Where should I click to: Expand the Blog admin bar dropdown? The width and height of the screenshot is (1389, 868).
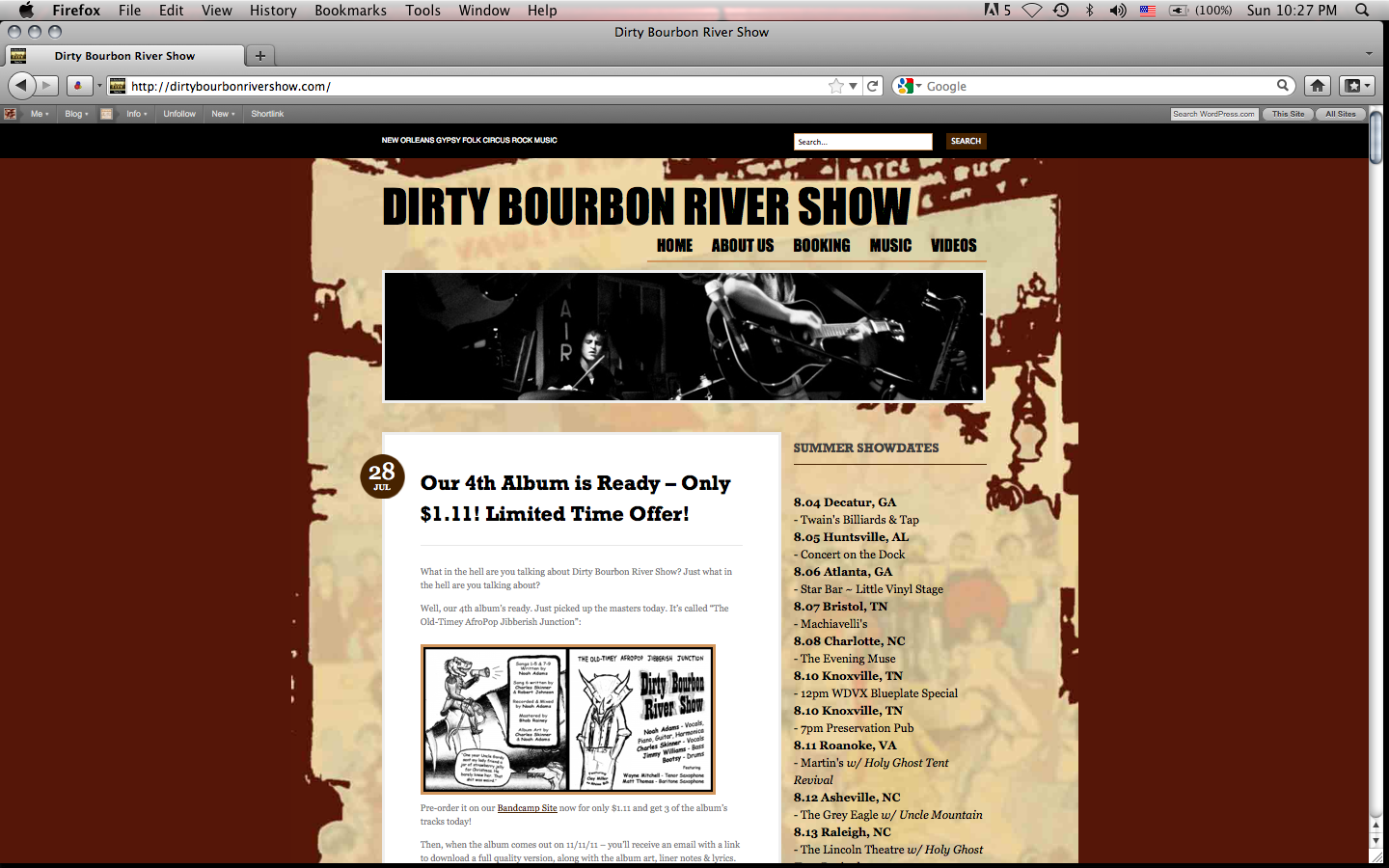click(76, 114)
